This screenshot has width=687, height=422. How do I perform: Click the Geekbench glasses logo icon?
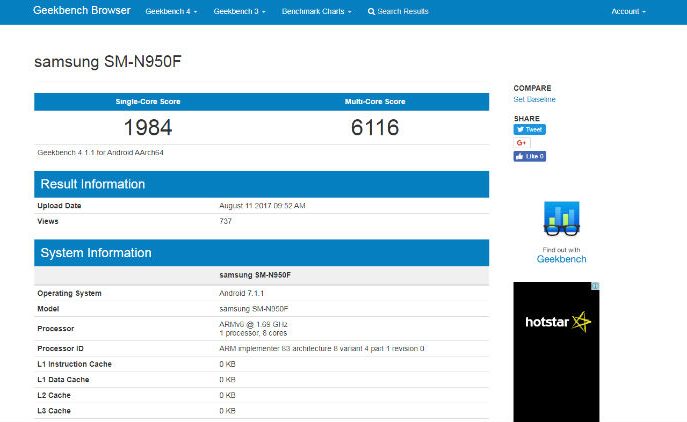(x=561, y=220)
